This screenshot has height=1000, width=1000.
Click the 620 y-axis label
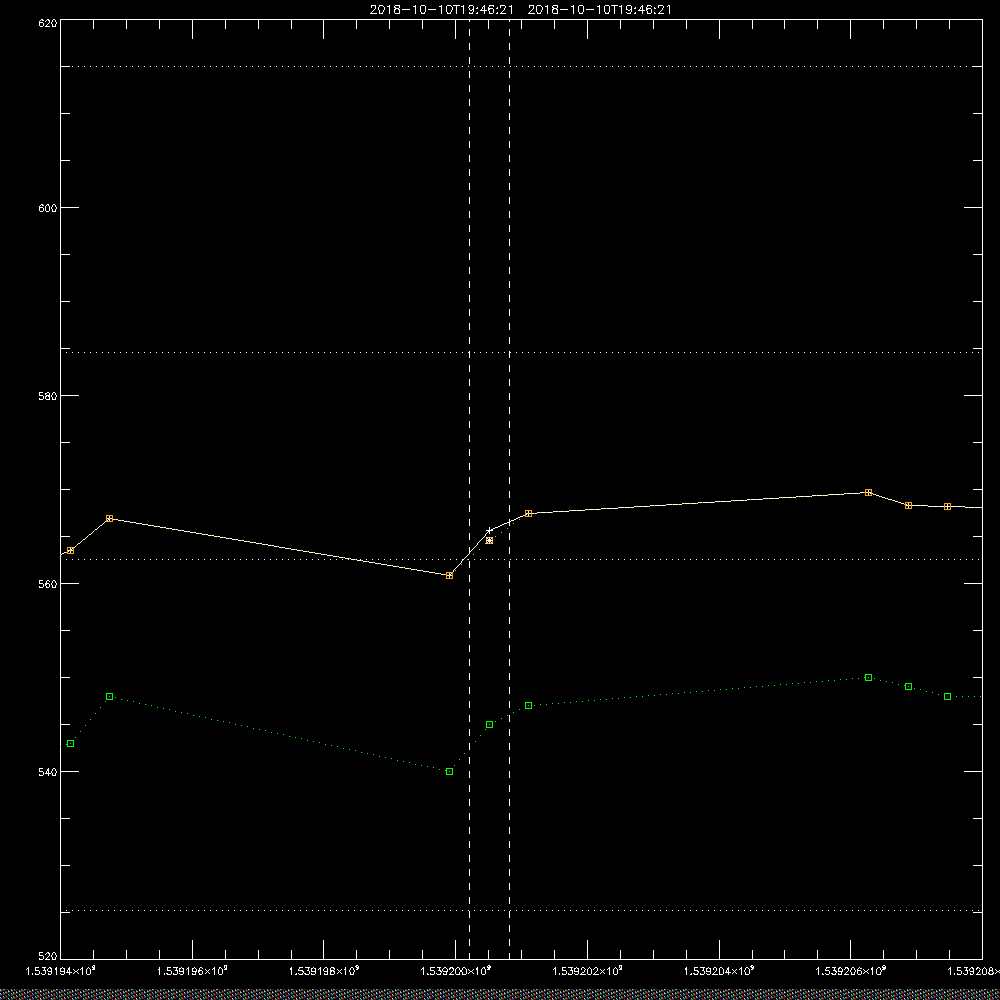coord(48,24)
